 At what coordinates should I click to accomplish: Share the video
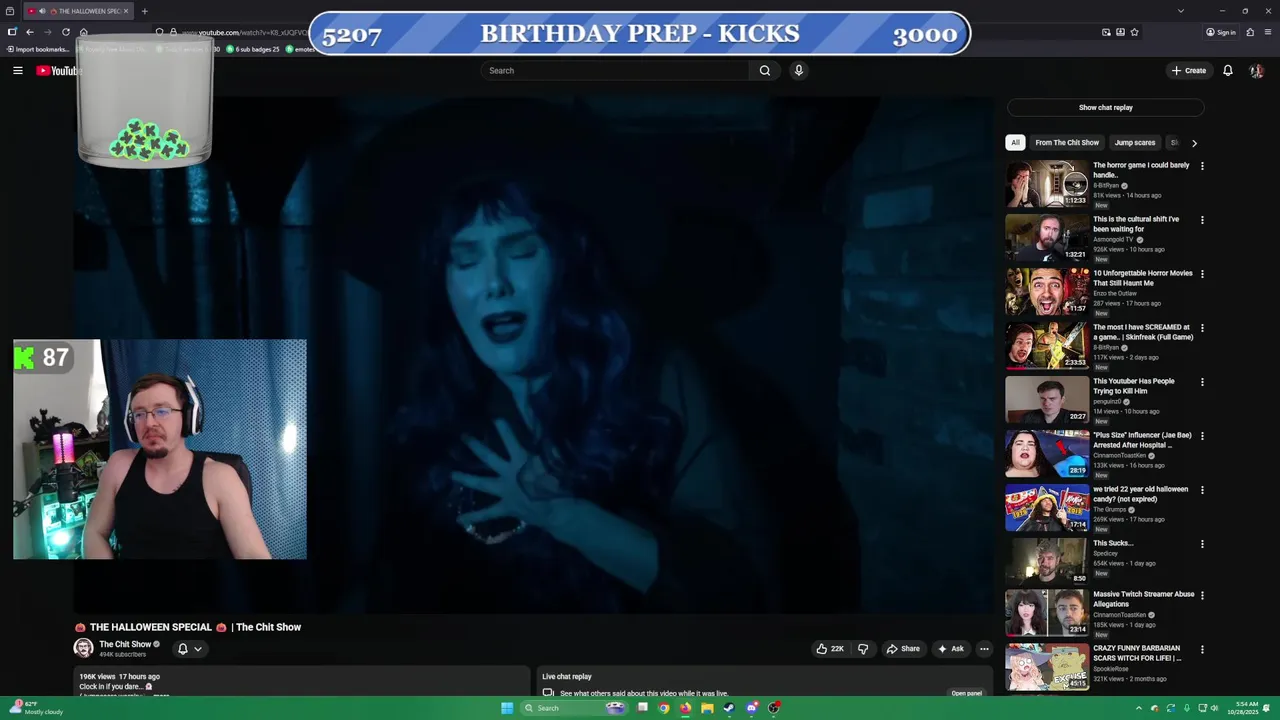[903, 648]
